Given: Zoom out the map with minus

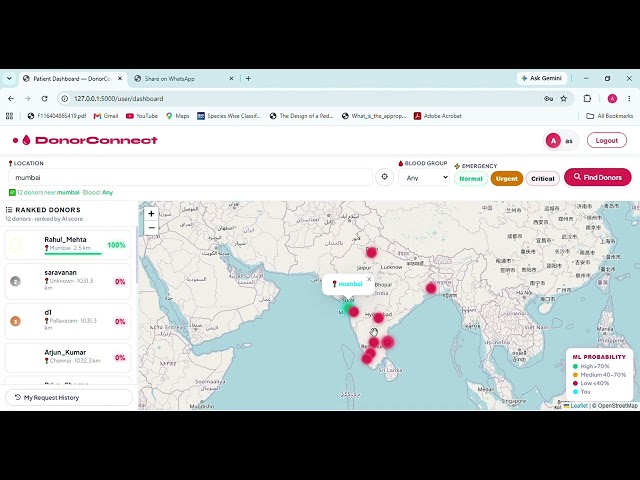Looking at the screenshot, I should (x=151, y=228).
